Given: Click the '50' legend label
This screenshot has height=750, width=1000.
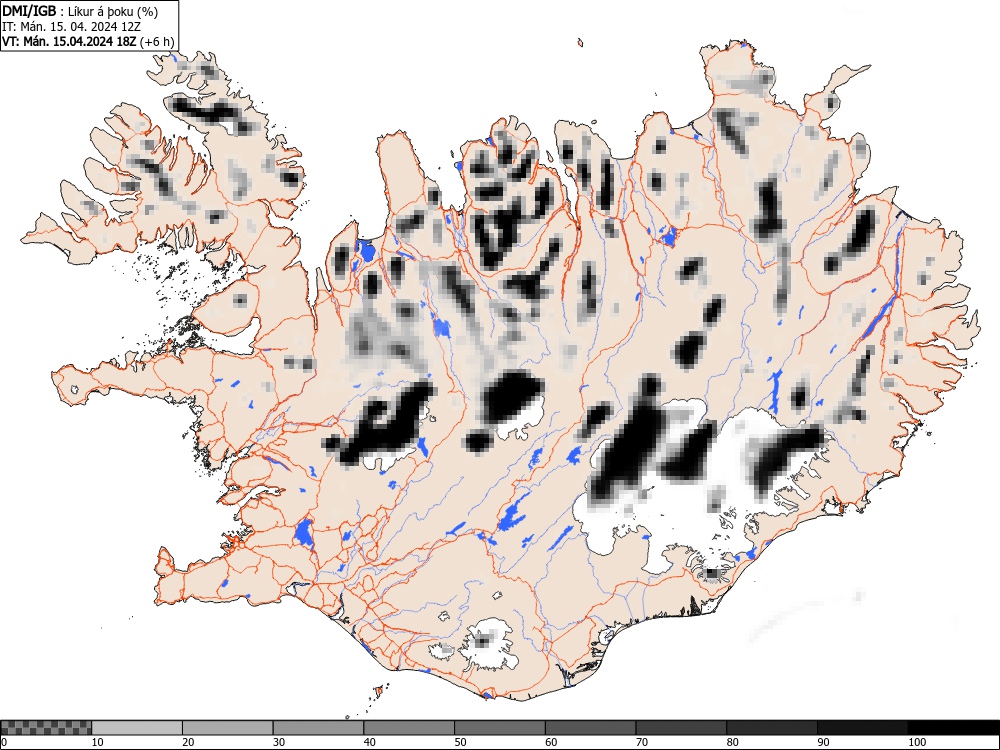Looking at the screenshot, I should (x=460, y=742).
